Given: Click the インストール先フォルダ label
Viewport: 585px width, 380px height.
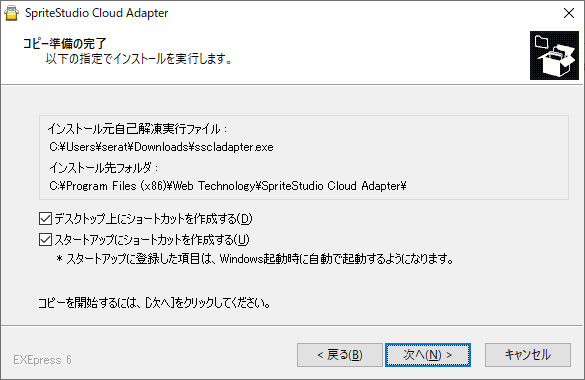Looking at the screenshot, I should click(x=103, y=168).
